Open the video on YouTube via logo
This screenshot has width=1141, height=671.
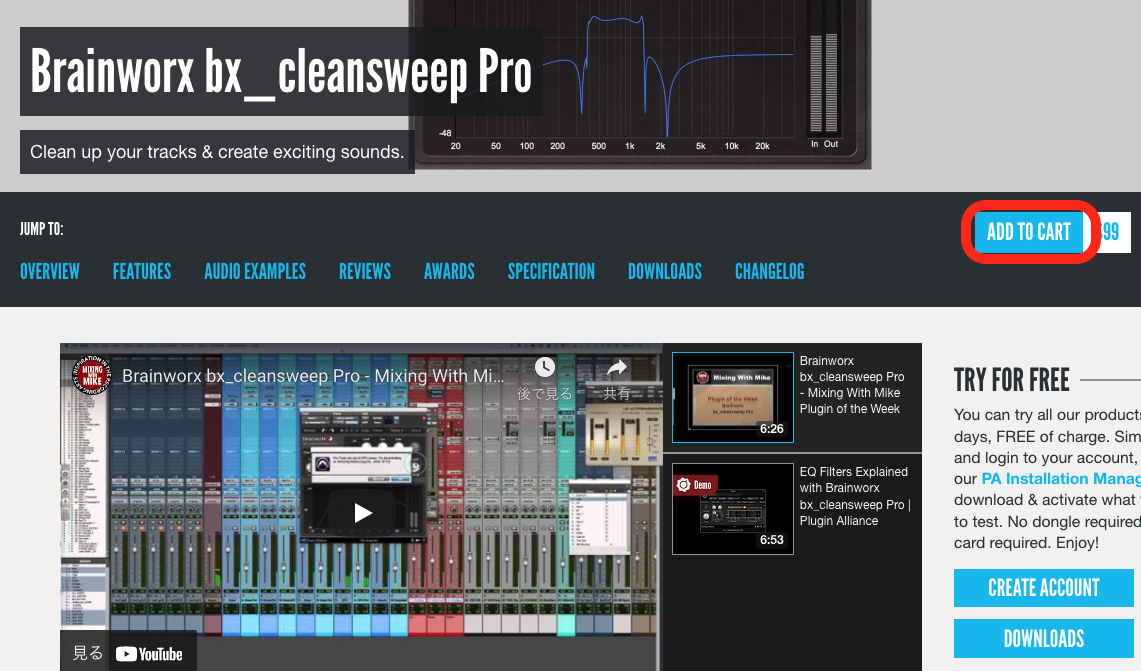[149, 654]
